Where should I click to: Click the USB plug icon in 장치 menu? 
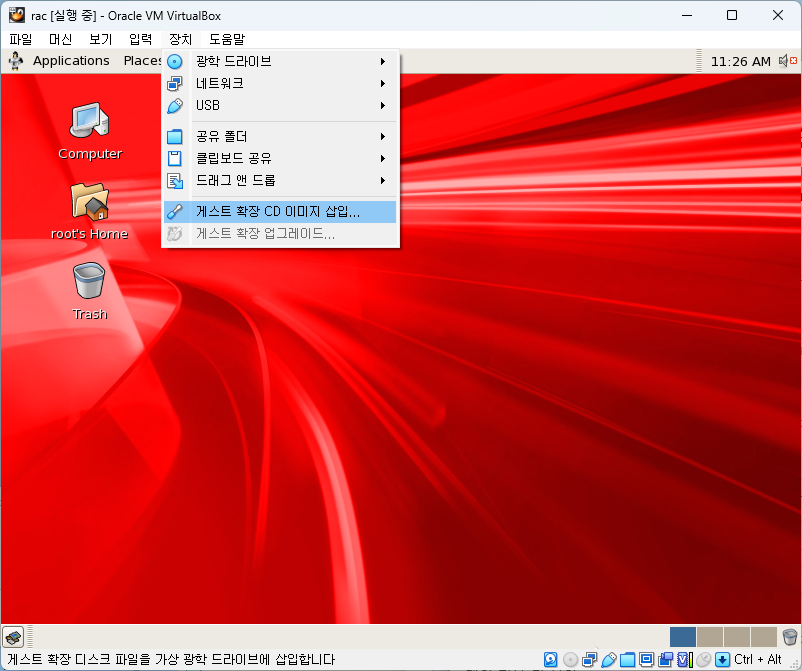tap(175, 106)
